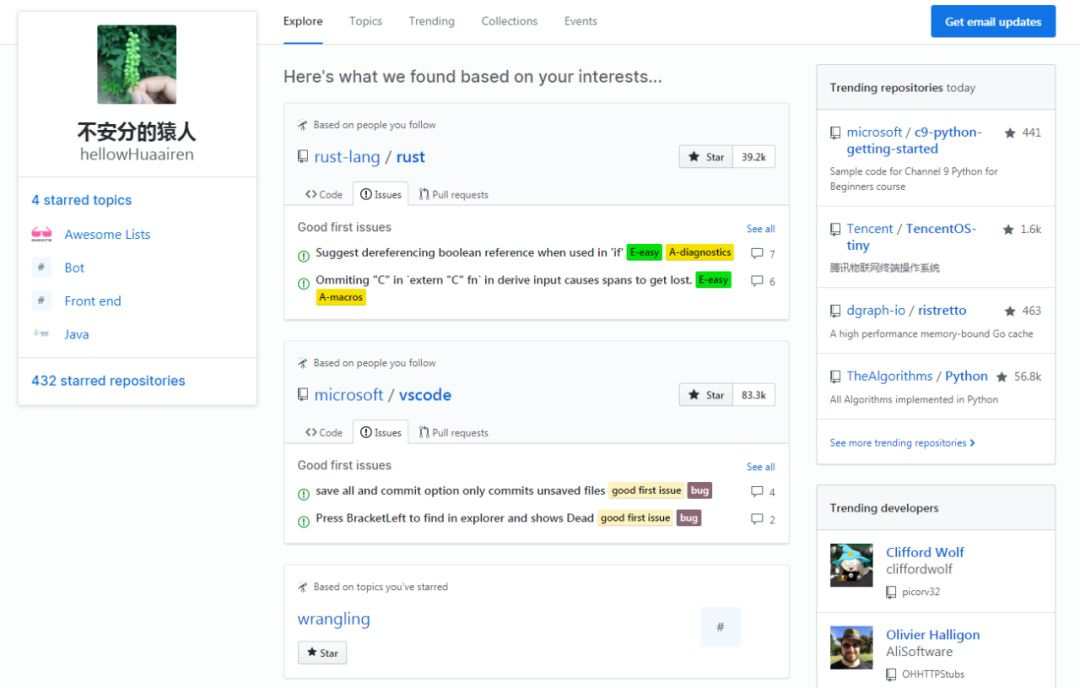The width and height of the screenshot is (1080, 688).
Task: Go to the Trending tab
Action: [x=432, y=21]
